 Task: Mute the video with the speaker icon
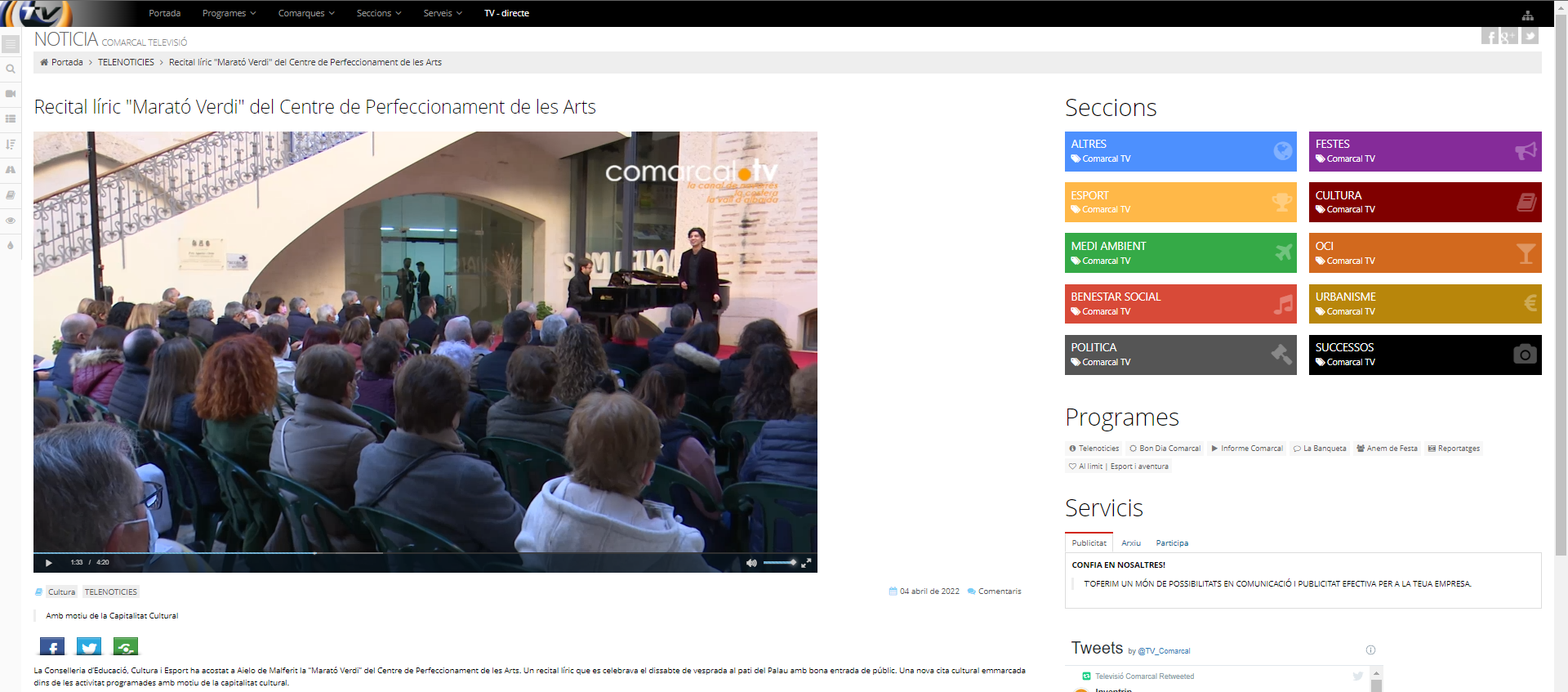751,562
